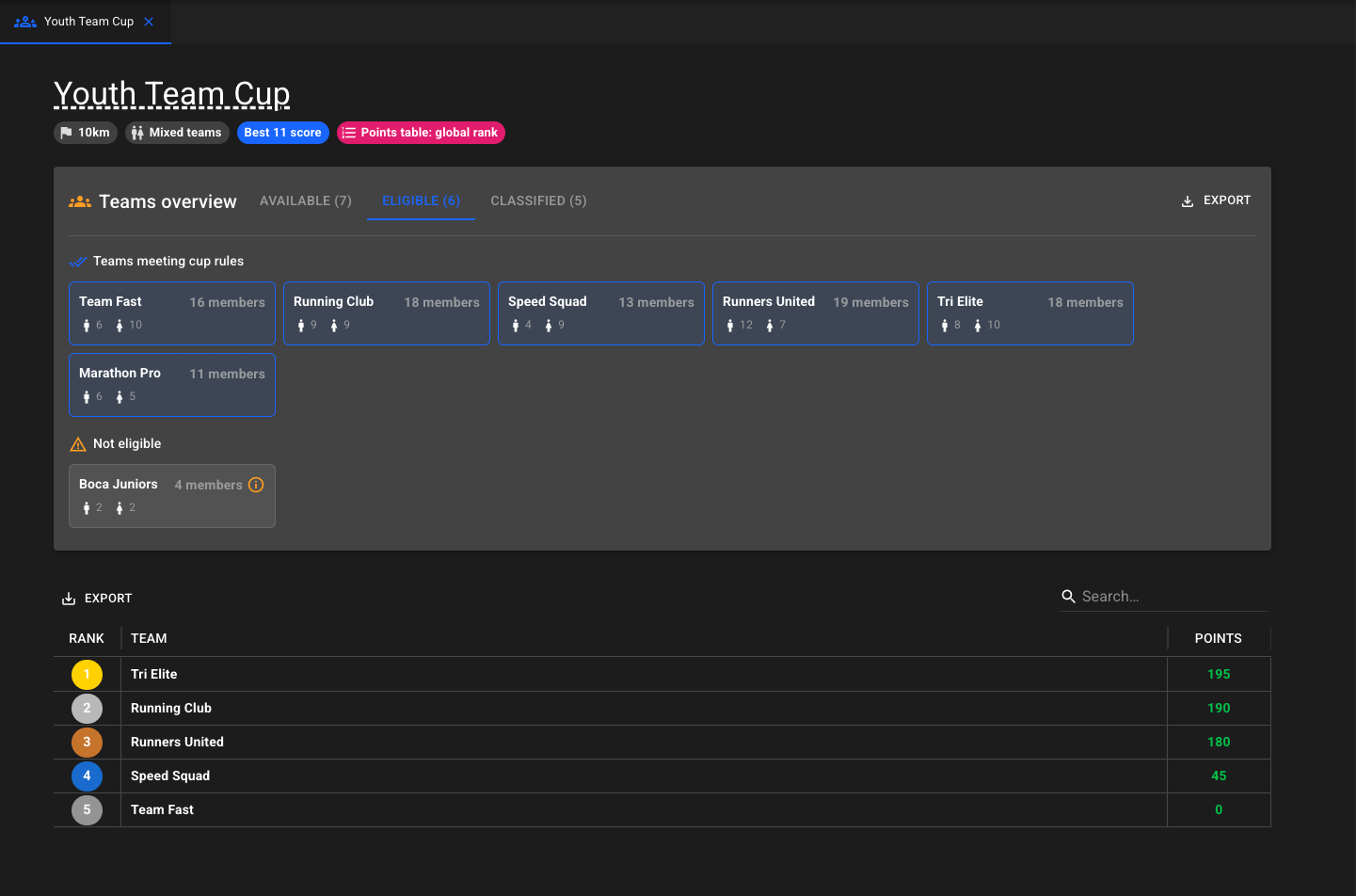Click the search magnifier icon

point(1068,597)
